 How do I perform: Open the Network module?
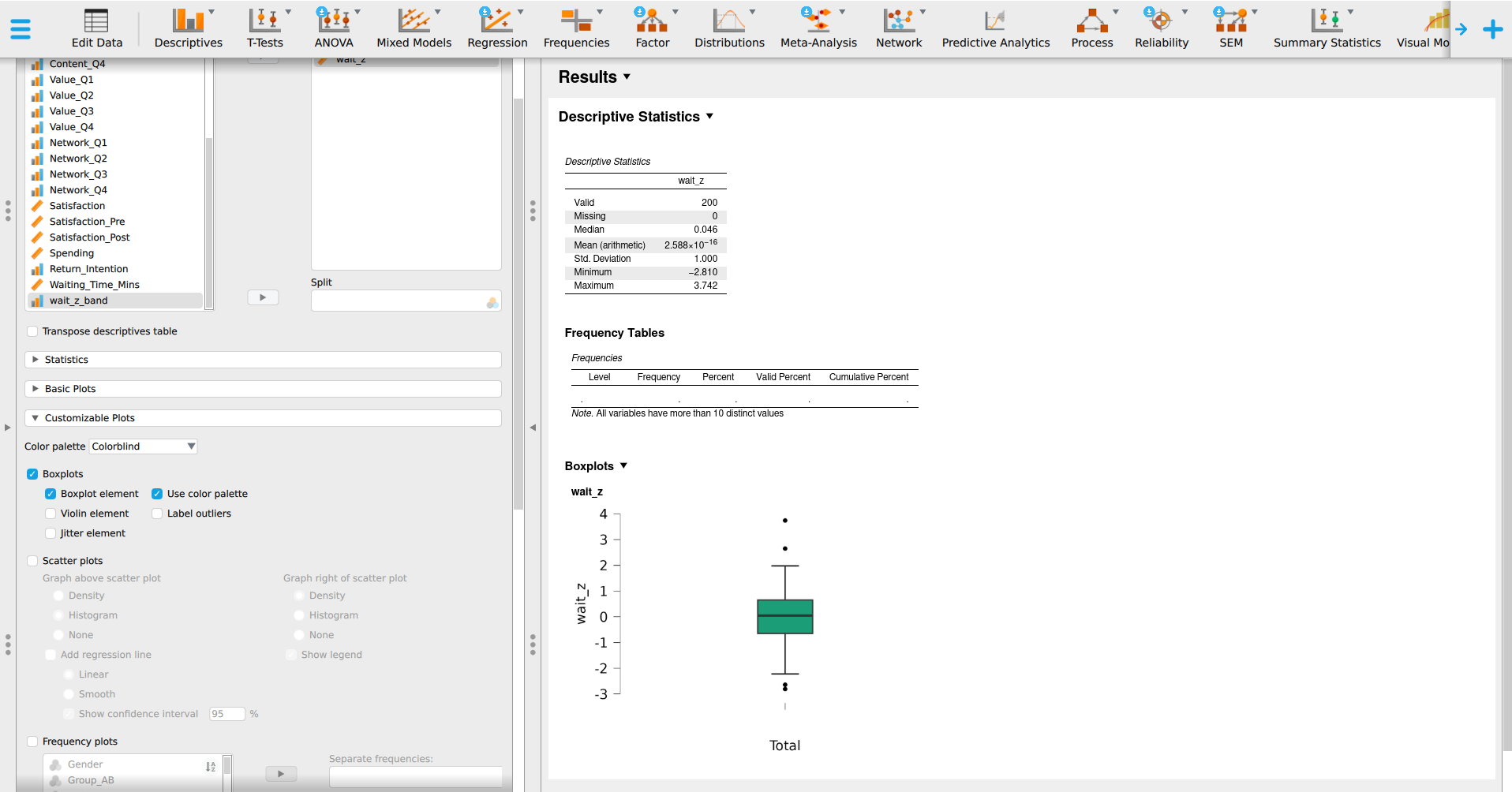899,28
